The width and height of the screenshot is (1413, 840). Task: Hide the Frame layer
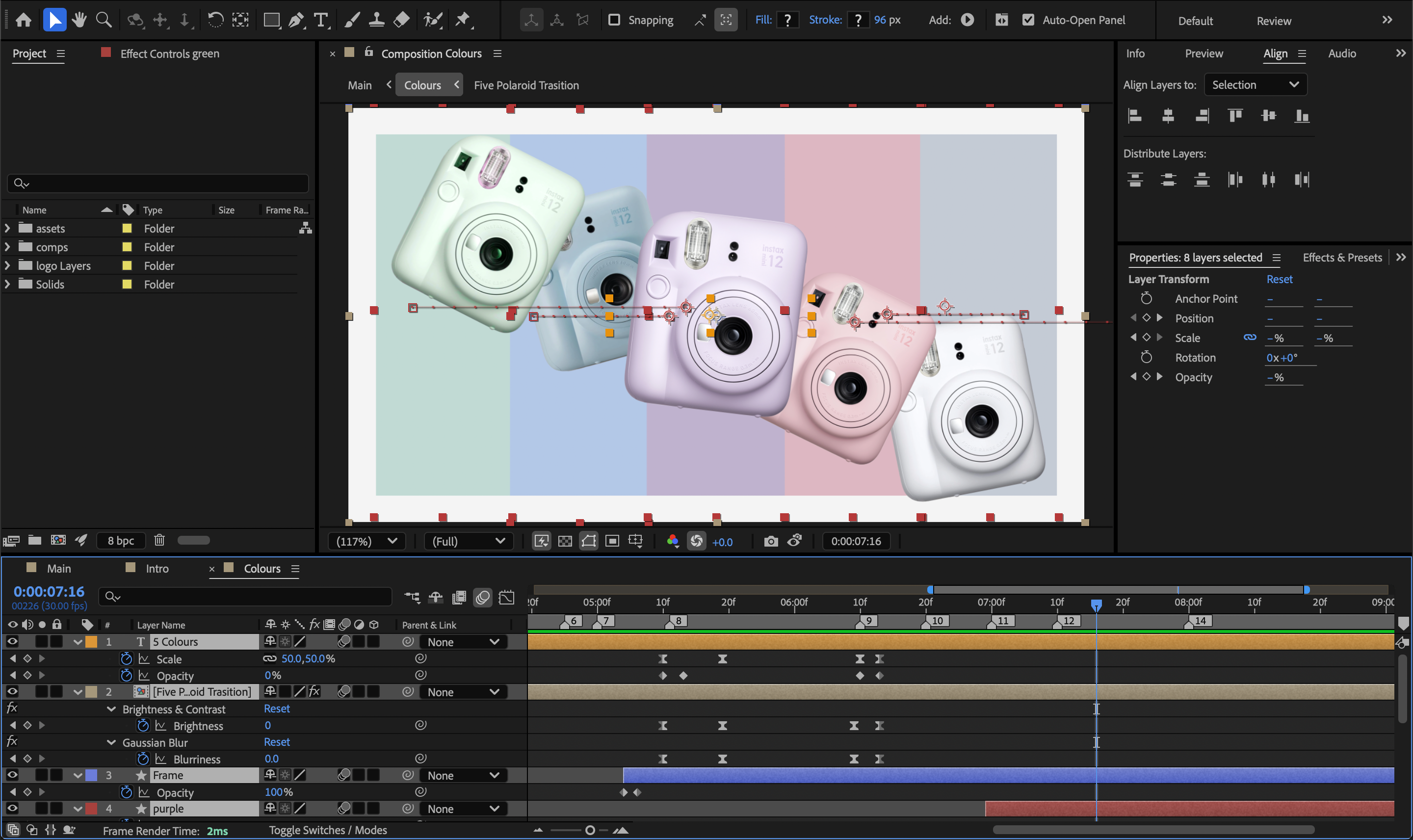(12, 775)
